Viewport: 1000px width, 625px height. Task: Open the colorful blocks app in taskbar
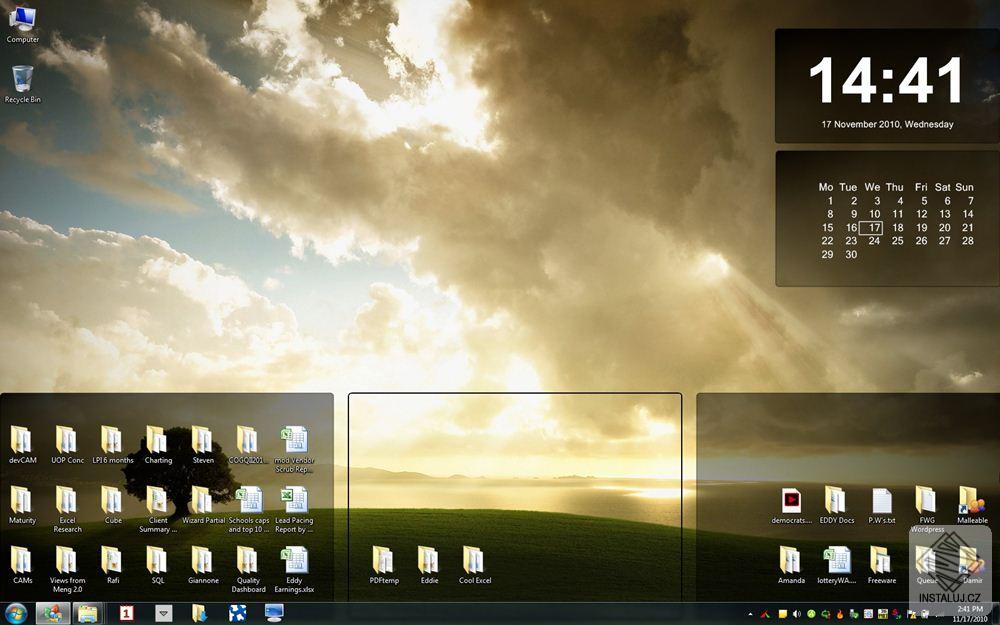[53, 614]
